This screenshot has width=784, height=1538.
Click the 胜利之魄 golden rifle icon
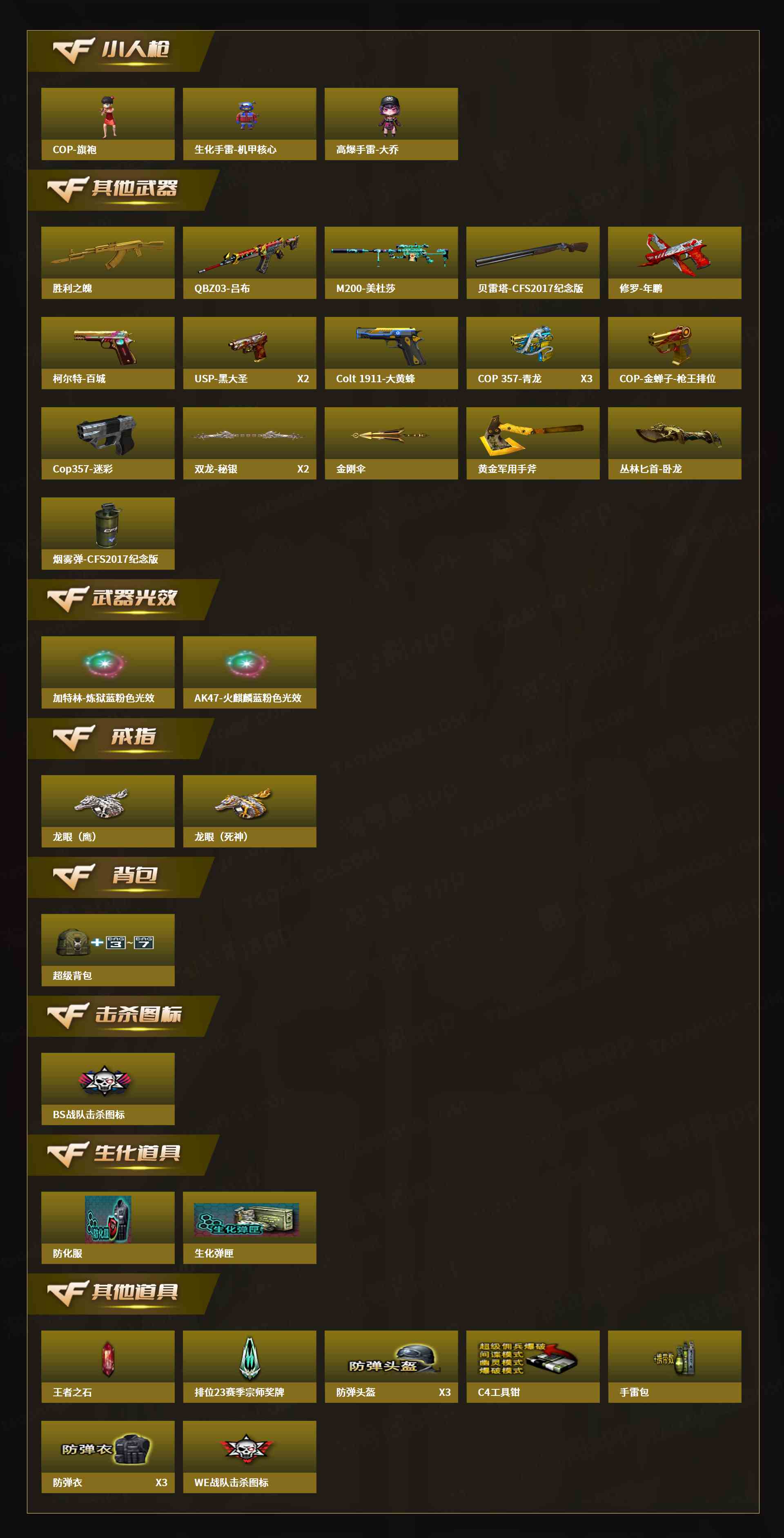108,252
